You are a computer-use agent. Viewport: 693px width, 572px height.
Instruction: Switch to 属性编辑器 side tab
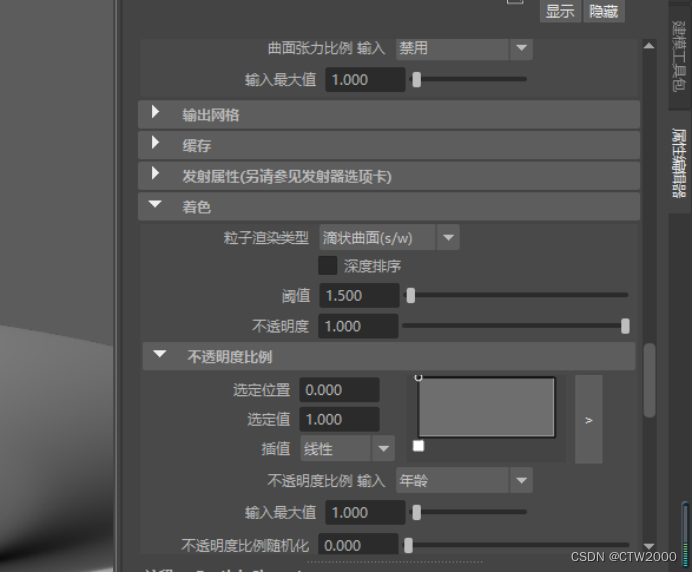tap(679, 163)
